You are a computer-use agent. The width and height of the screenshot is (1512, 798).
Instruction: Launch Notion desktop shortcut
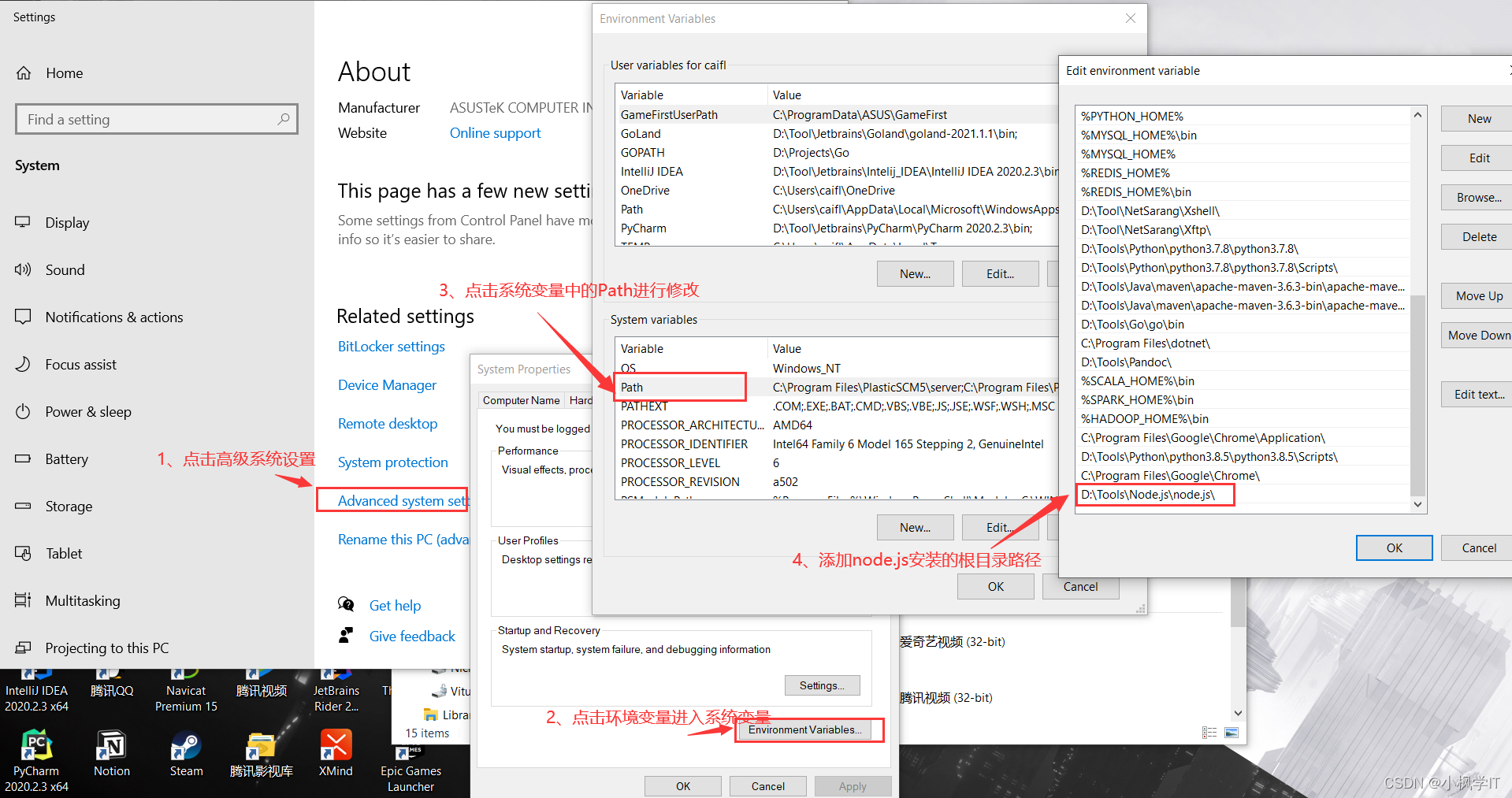click(x=112, y=753)
